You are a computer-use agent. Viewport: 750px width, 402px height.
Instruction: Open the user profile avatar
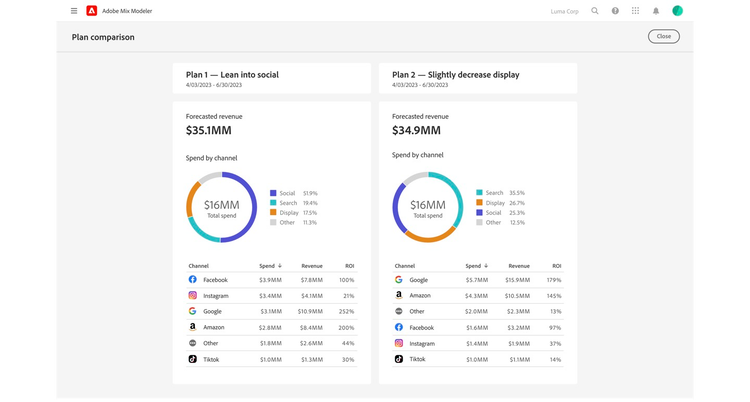point(677,11)
